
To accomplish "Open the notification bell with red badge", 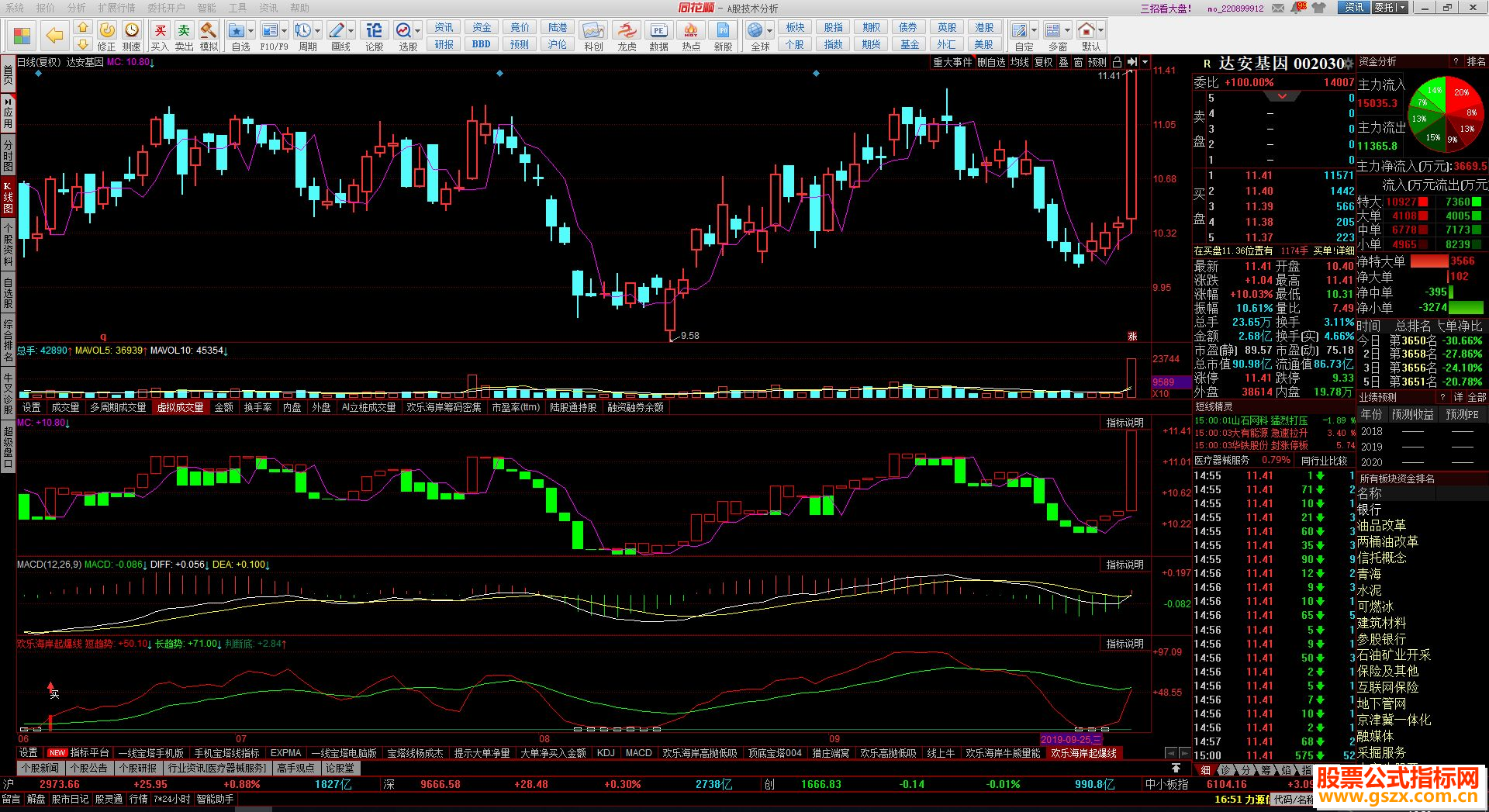I will click(x=1298, y=8).
